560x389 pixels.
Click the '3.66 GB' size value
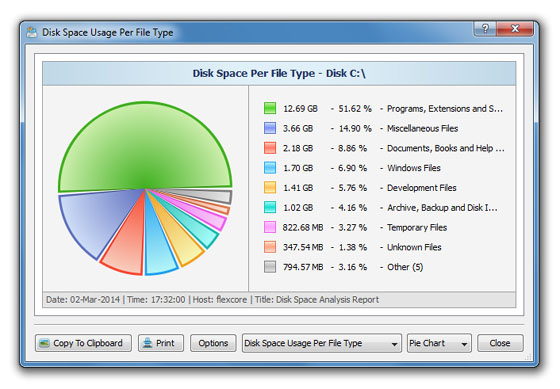(298, 128)
